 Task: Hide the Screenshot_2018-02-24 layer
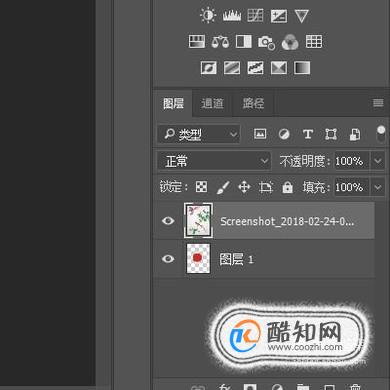168,220
